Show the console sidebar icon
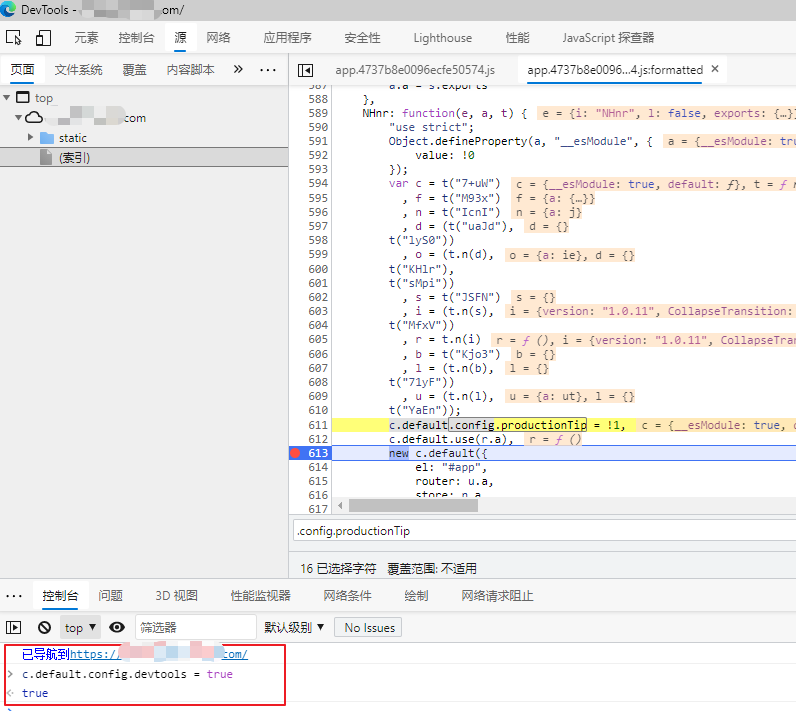This screenshot has width=796, height=711. pyautogui.click(x=14, y=628)
